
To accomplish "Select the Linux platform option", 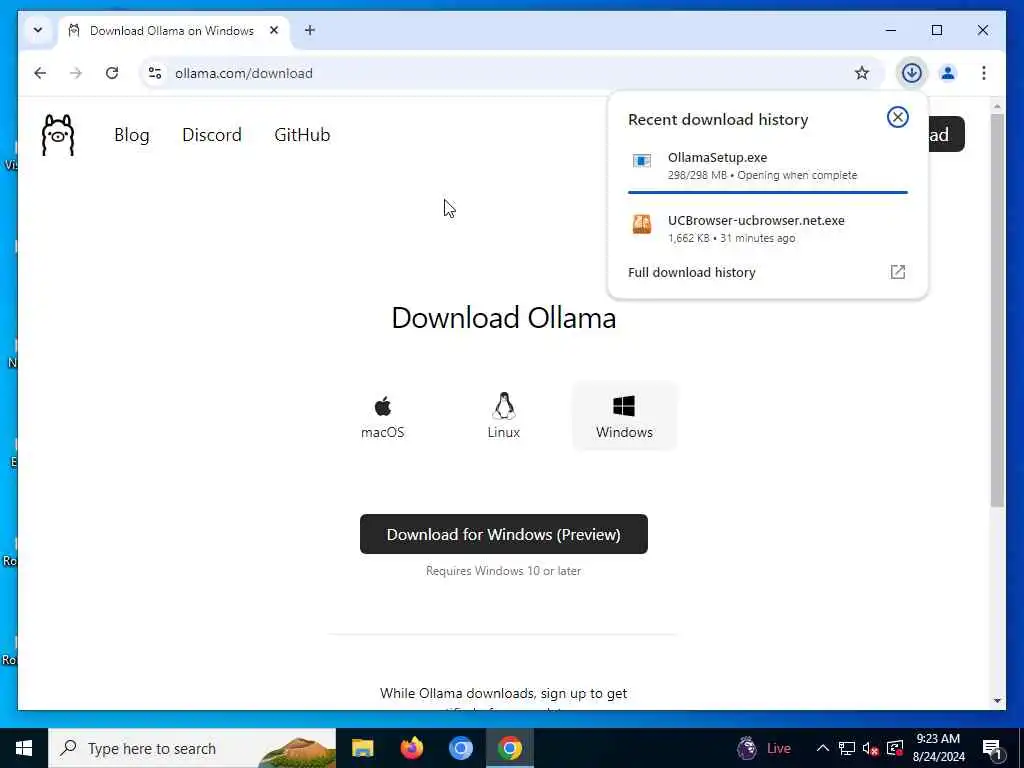I will [x=504, y=417].
